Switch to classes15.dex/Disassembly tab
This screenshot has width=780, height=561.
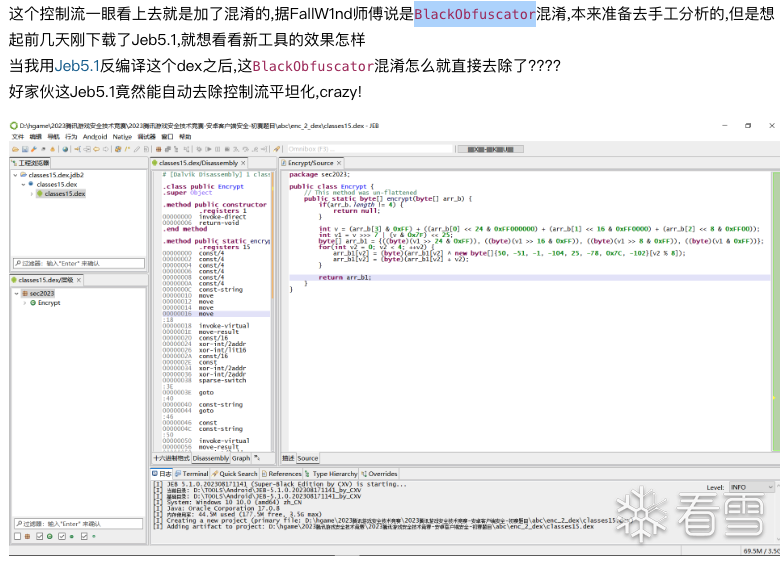point(198,163)
